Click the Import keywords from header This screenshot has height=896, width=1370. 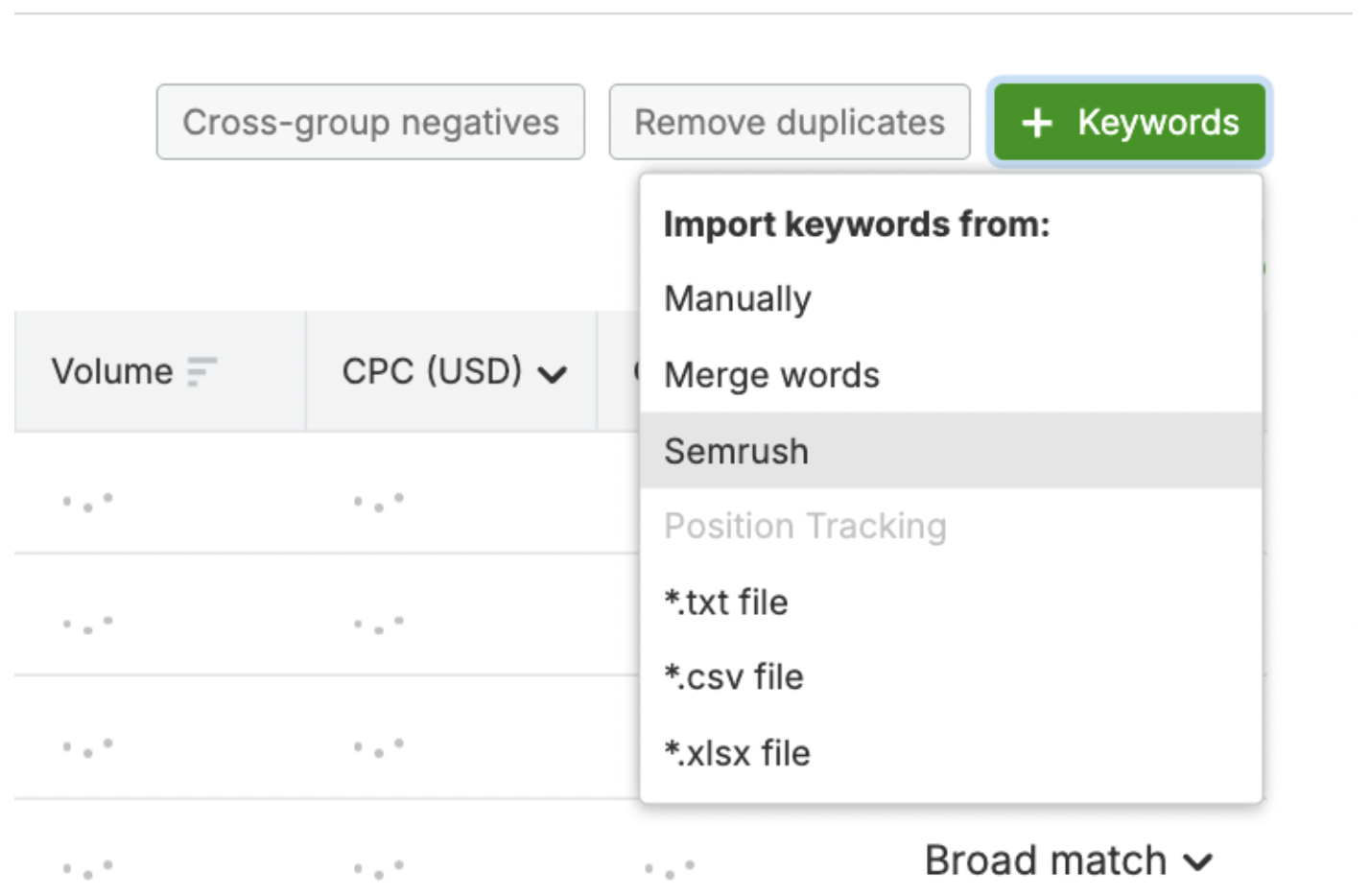coord(857,224)
